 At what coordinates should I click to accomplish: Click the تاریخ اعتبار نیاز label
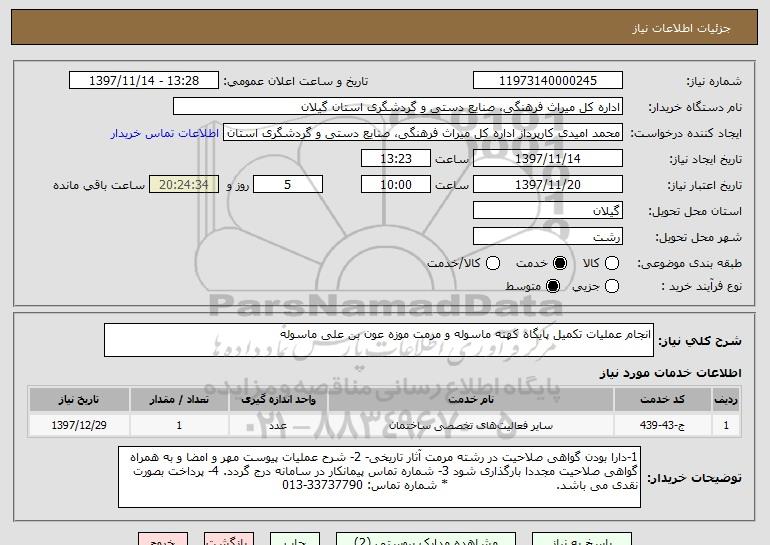pos(704,186)
